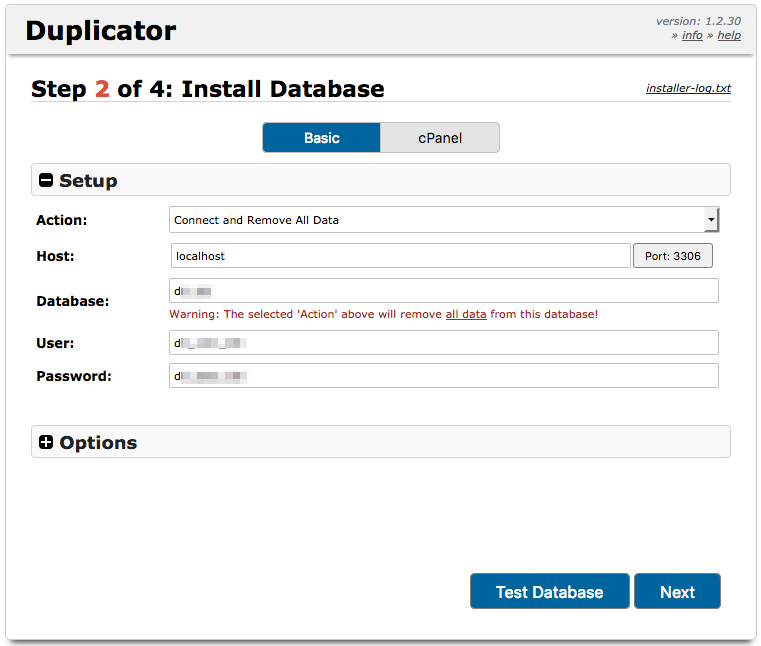Click the Next button
The width and height of the screenshot is (761, 646).
point(677,591)
